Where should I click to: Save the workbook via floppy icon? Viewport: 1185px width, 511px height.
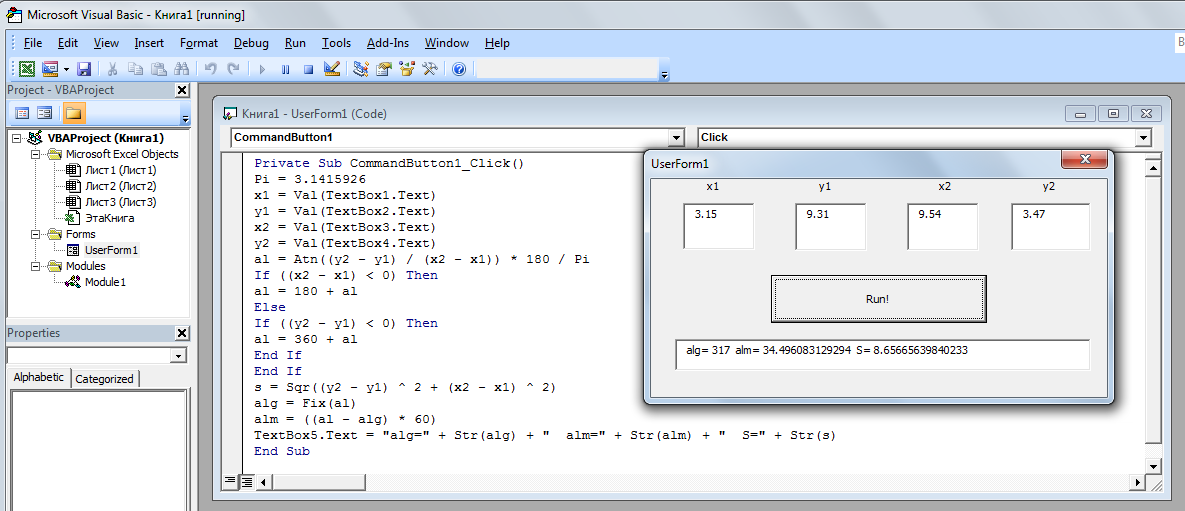pos(84,70)
